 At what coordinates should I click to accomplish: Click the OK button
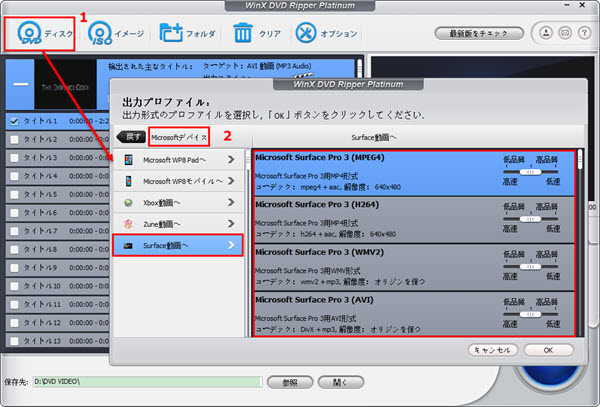coord(548,350)
